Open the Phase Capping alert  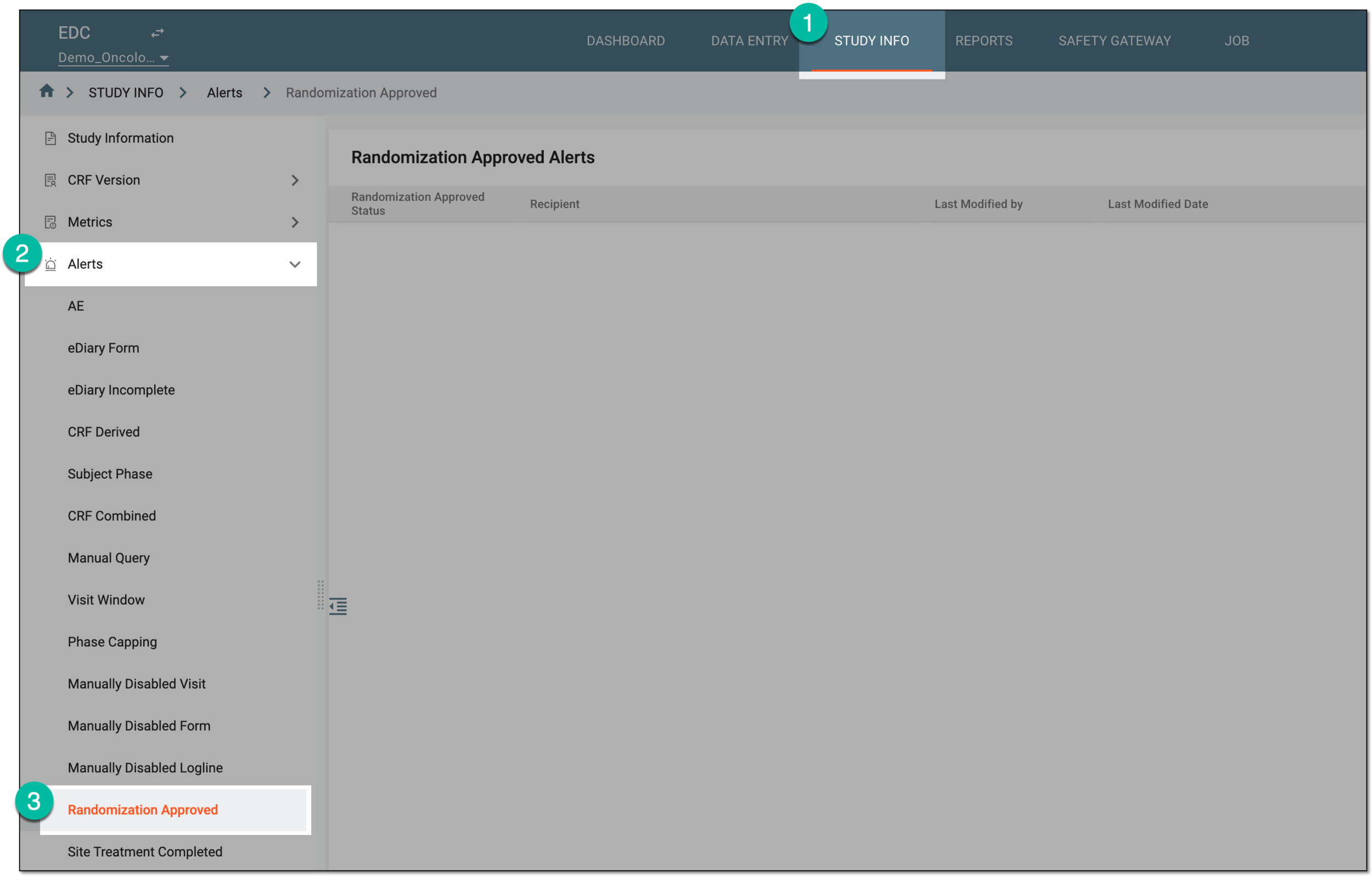[113, 642]
